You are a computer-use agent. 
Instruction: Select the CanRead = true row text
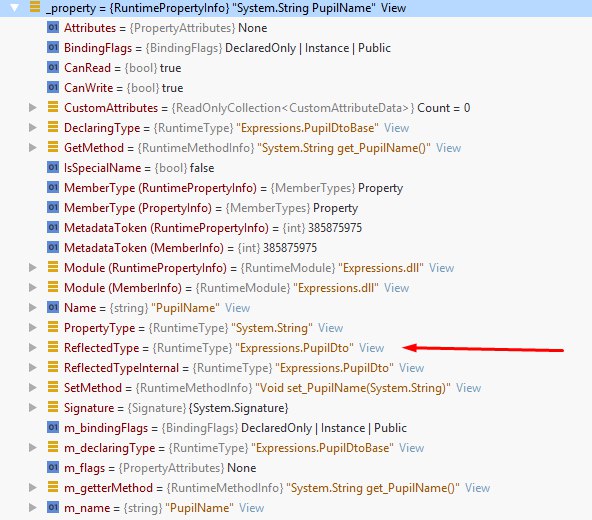[x=122, y=68]
